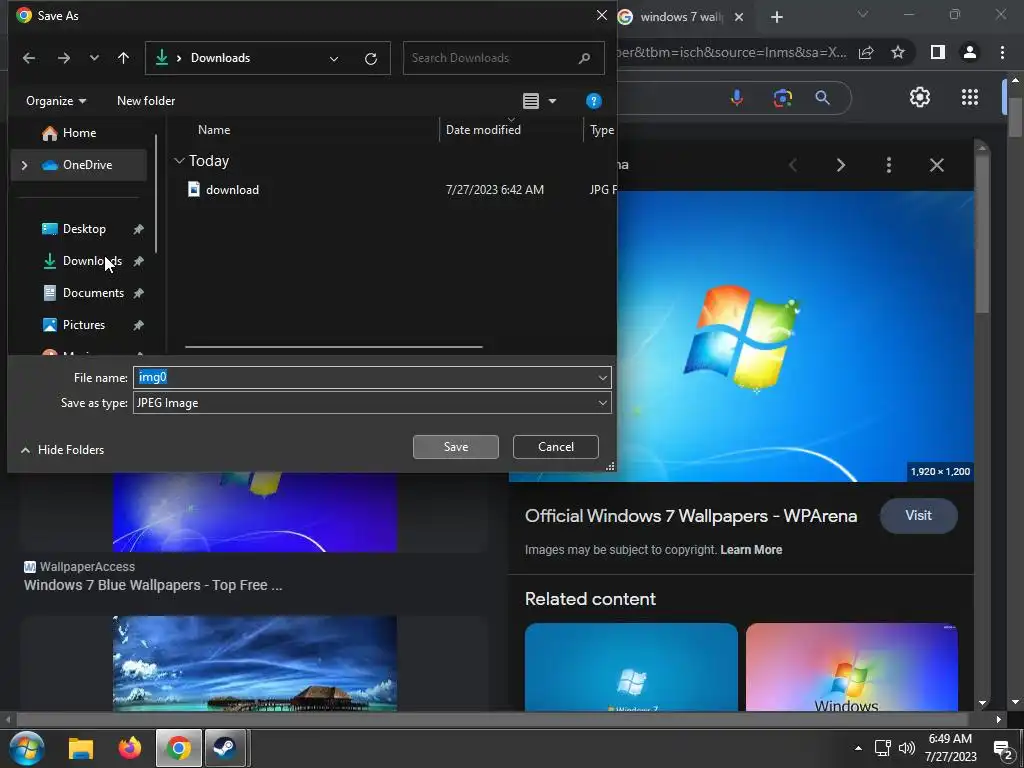Select OneDrive in the navigation pane
1024x768 pixels.
(x=79, y=165)
